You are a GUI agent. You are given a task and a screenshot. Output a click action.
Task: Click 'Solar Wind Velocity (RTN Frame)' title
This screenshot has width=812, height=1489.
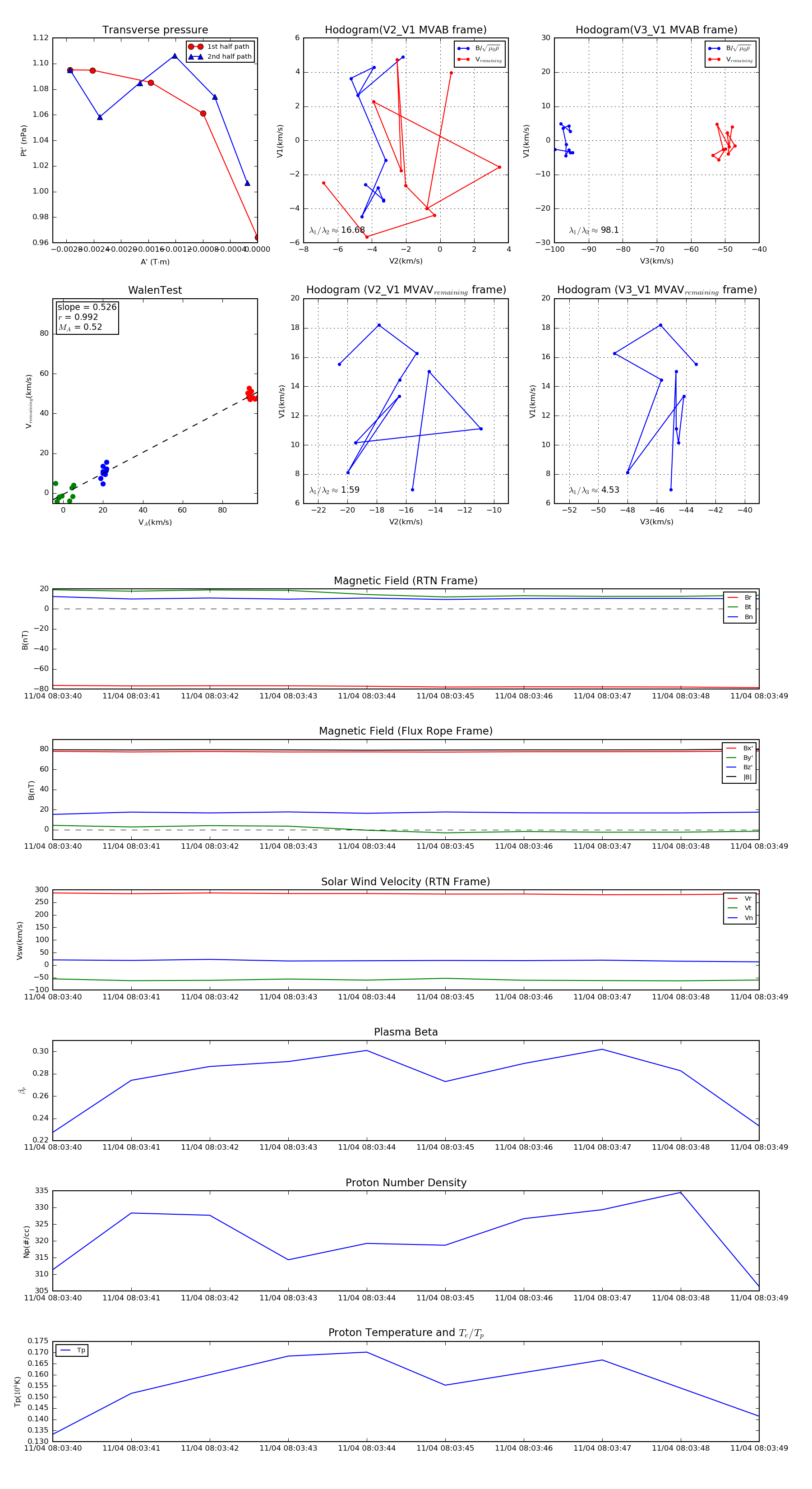406,882
